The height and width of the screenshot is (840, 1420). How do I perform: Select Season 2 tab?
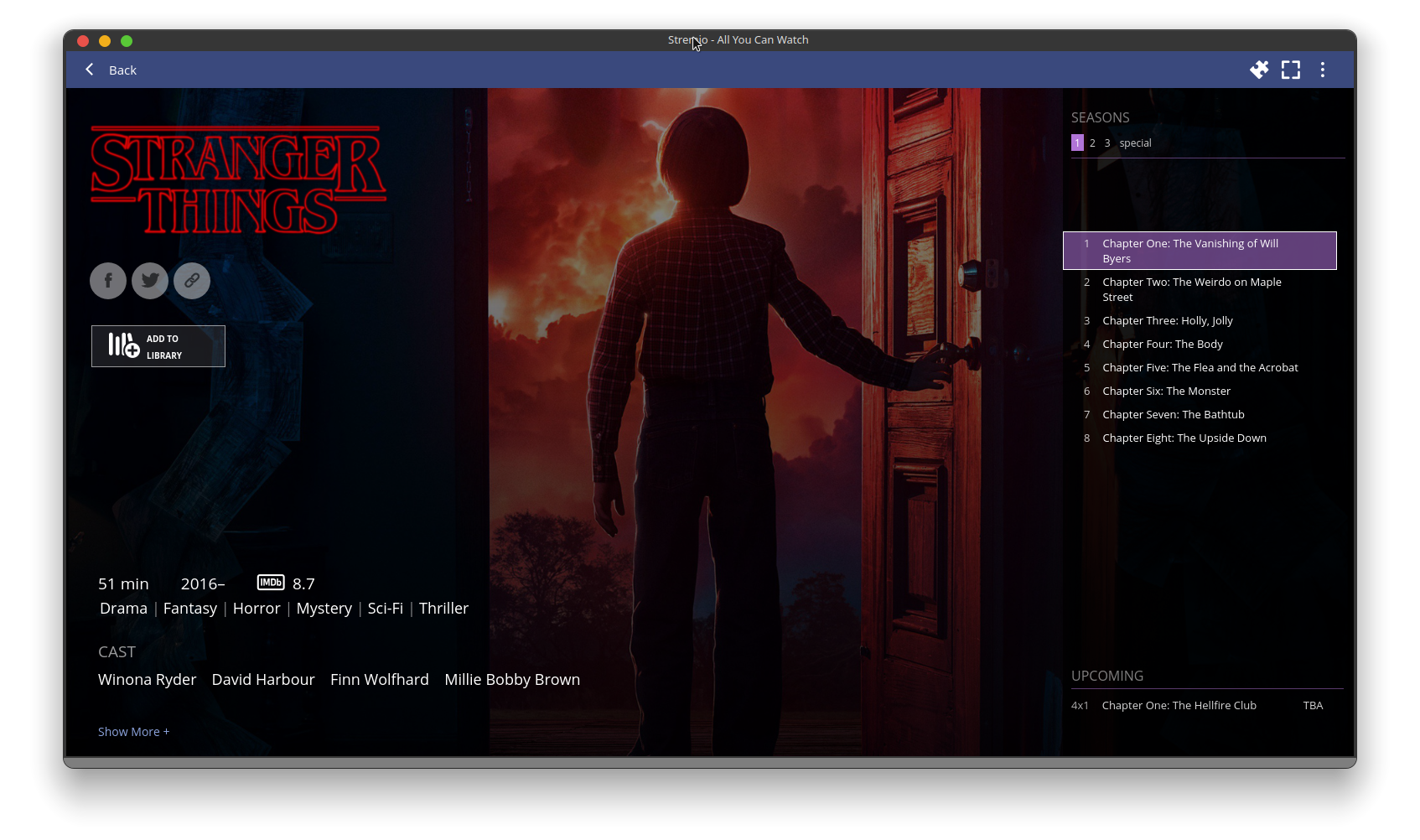pyautogui.click(x=1092, y=143)
